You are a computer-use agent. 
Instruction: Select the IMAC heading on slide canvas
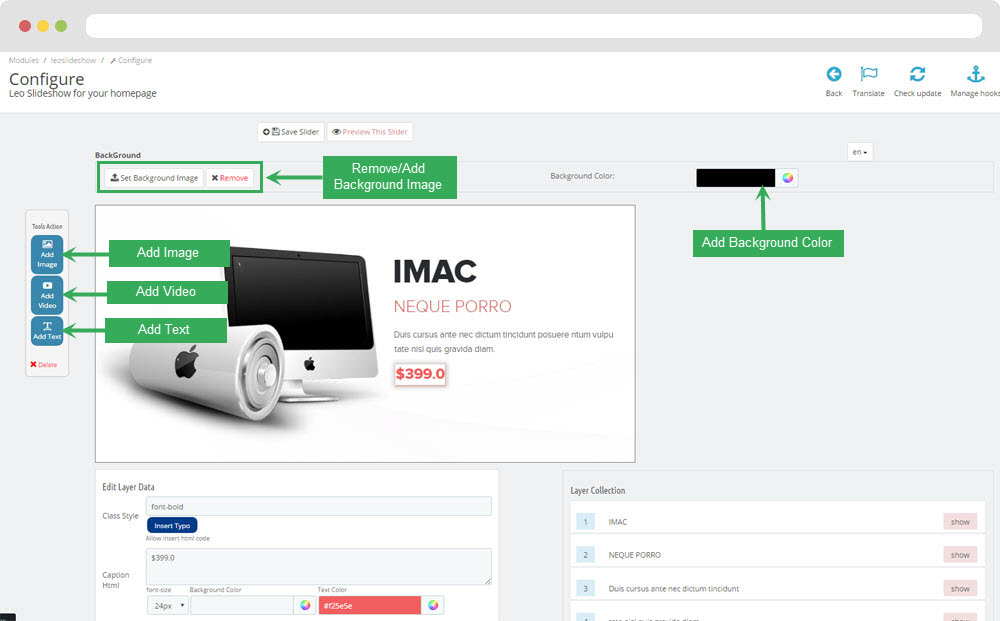435,271
